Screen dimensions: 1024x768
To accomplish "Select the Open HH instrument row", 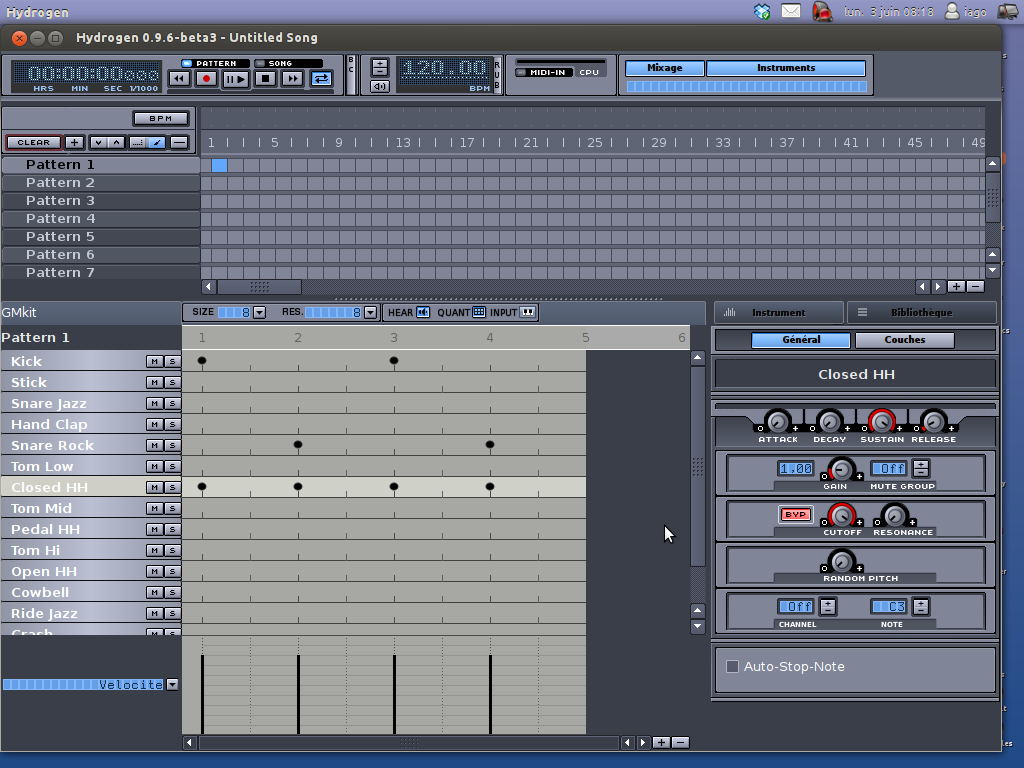I will (x=73, y=571).
